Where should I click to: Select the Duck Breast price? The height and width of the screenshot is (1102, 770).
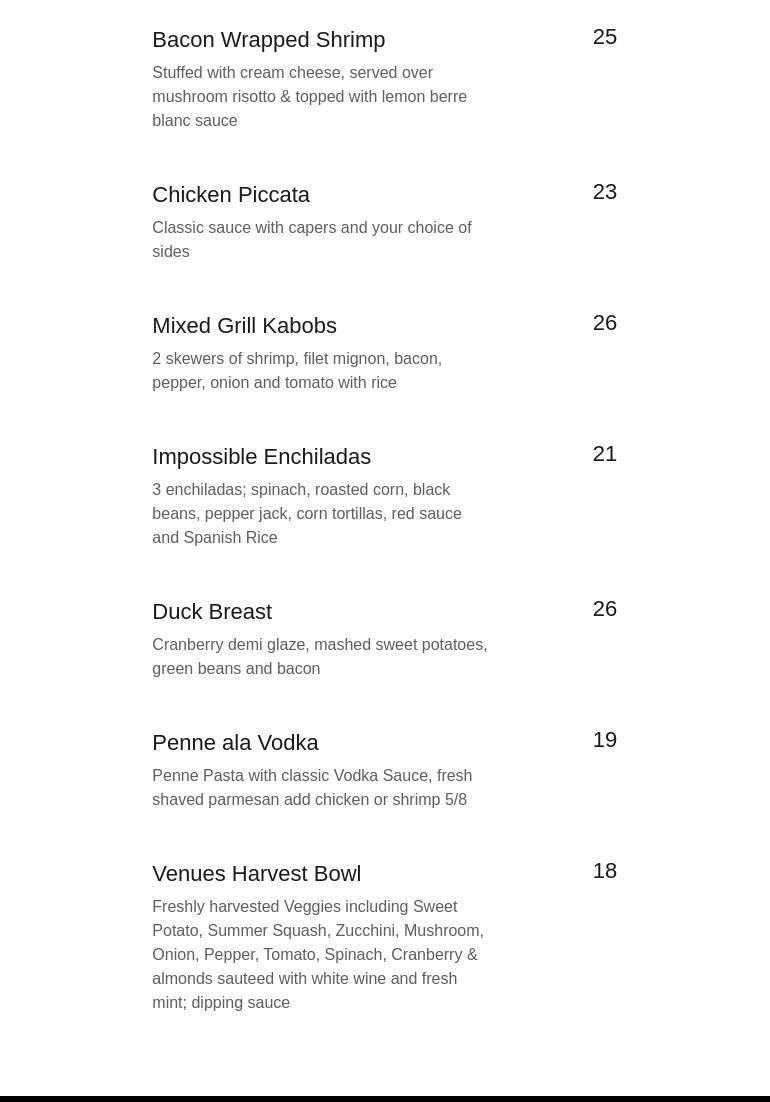click(604, 609)
